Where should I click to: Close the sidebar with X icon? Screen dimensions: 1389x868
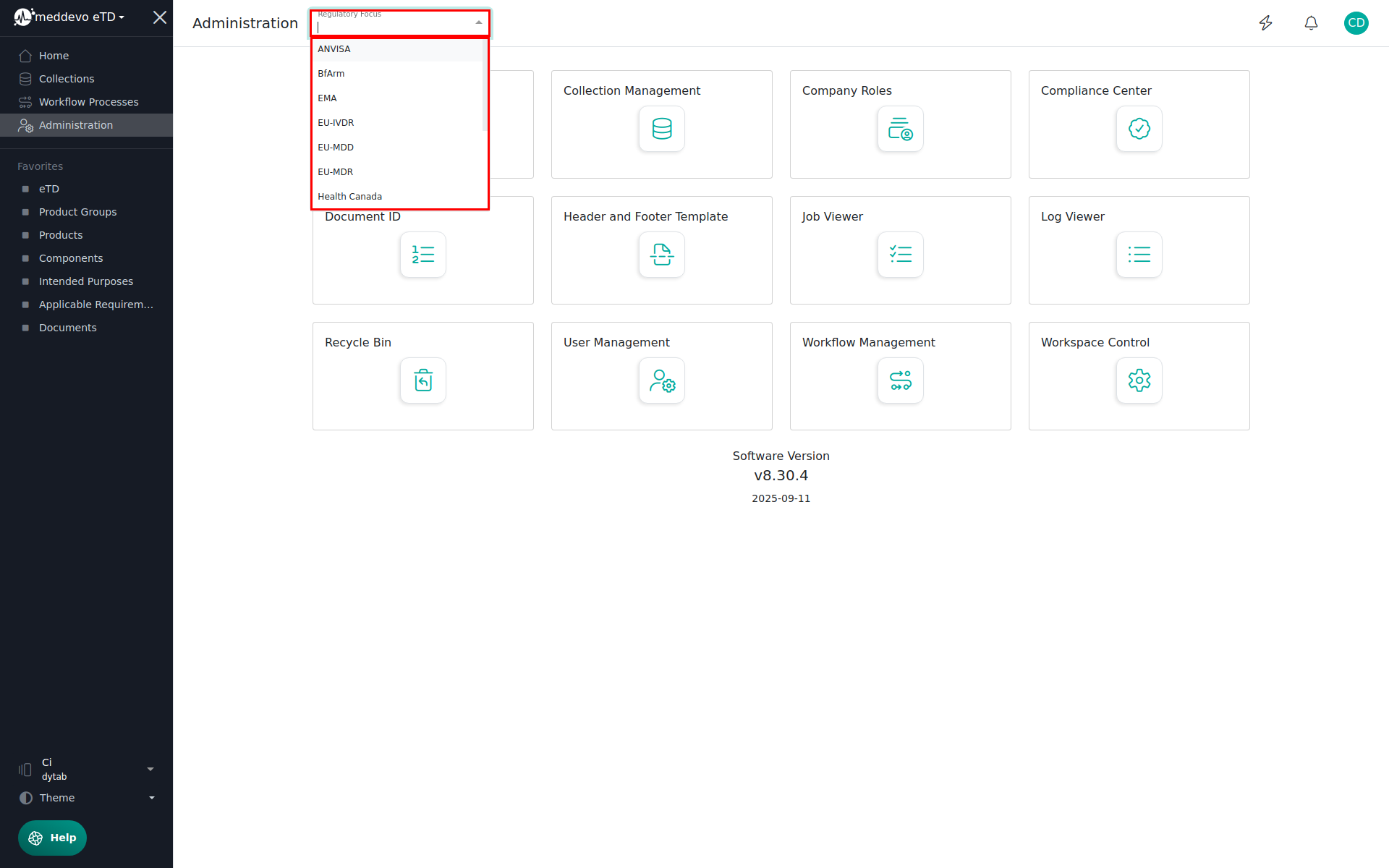pos(160,17)
